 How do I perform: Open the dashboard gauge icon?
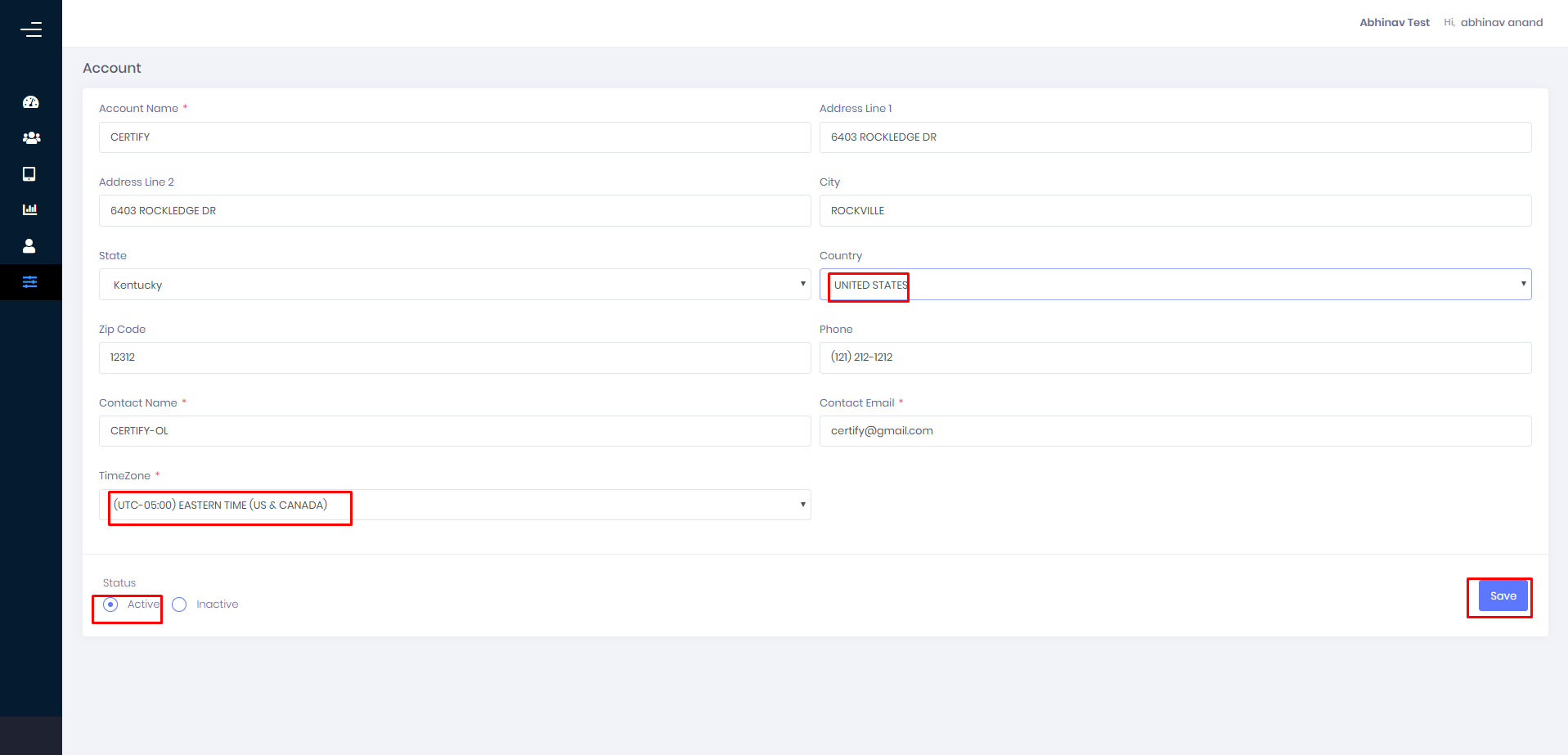pyautogui.click(x=31, y=102)
